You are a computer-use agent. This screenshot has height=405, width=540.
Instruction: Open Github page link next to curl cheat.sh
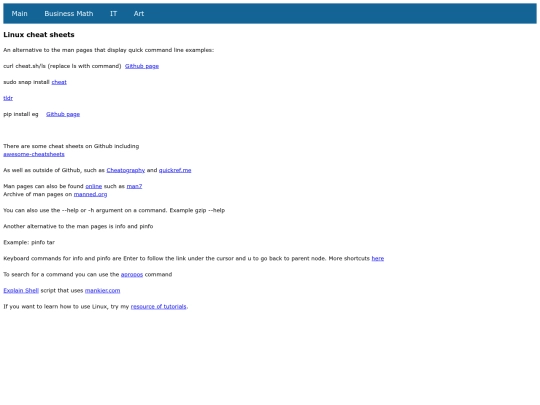click(142, 66)
